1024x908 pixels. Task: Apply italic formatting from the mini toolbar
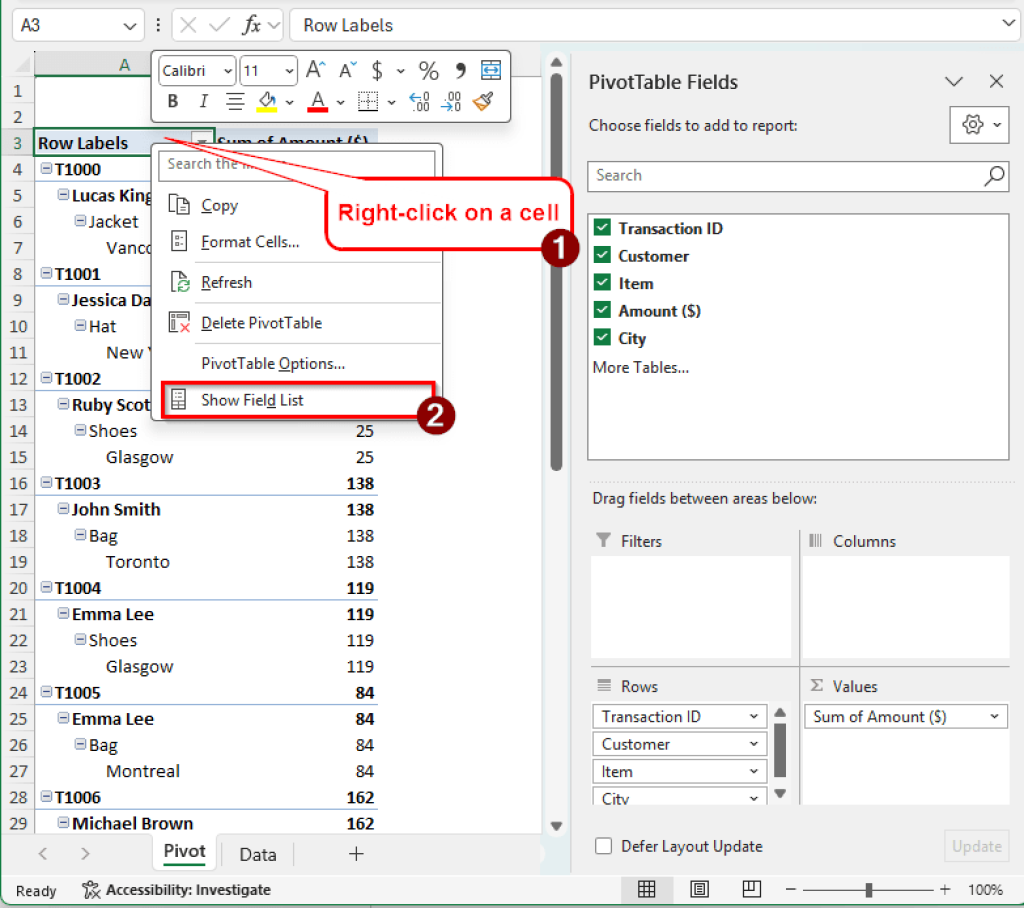(202, 101)
